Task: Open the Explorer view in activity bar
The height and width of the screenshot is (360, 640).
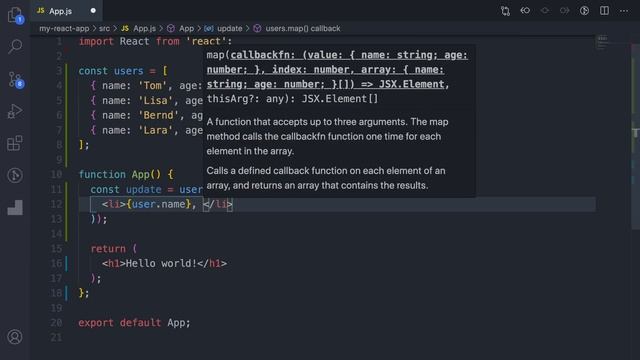Action: coord(15,15)
